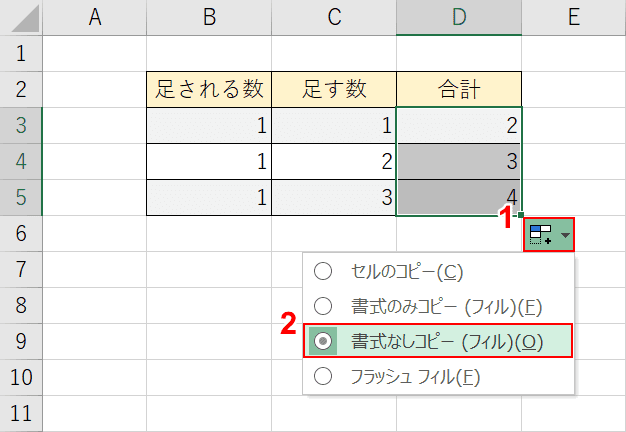This screenshot has width=626, height=432.
Task: Select column D header
Action: point(459,18)
